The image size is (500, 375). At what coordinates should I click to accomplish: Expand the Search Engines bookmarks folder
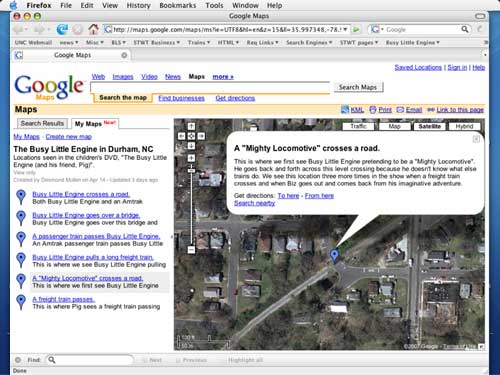[309, 43]
